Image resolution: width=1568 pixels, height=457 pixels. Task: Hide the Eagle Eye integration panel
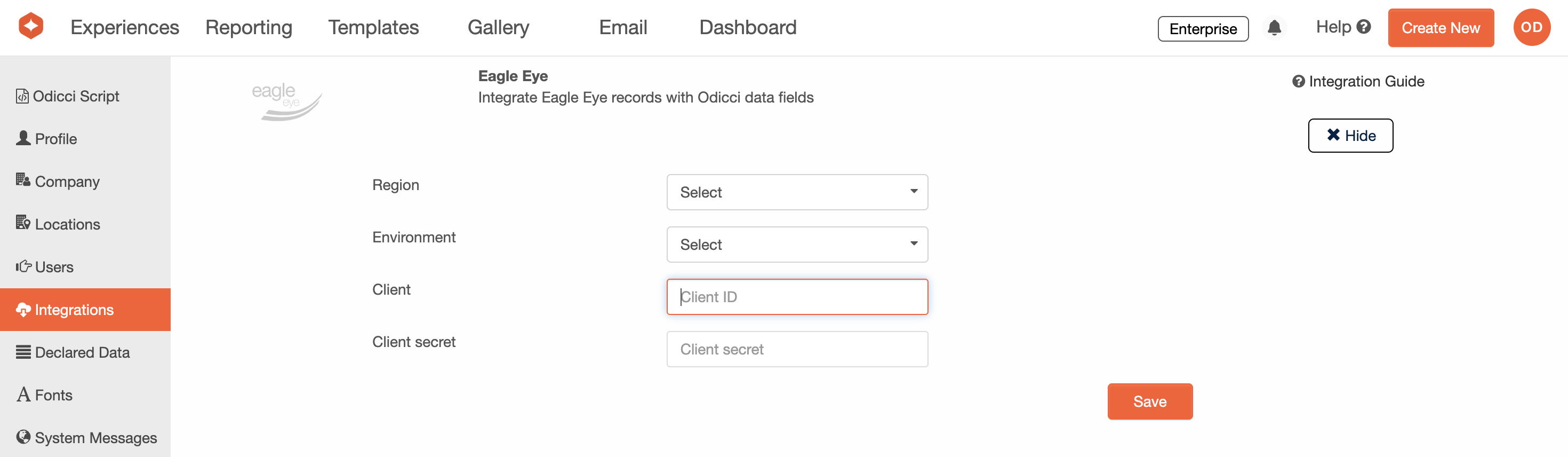tap(1350, 135)
